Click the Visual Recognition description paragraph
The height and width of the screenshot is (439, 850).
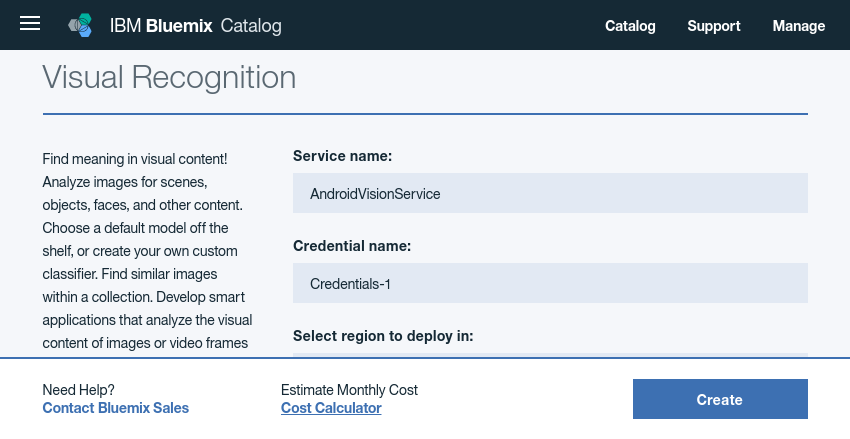(147, 252)
